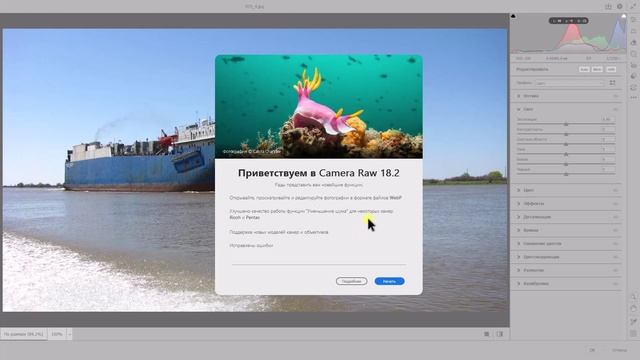Collapse the Свет panel
The height and width of the screenshot is (360, 640).
[x=519, y=109]
